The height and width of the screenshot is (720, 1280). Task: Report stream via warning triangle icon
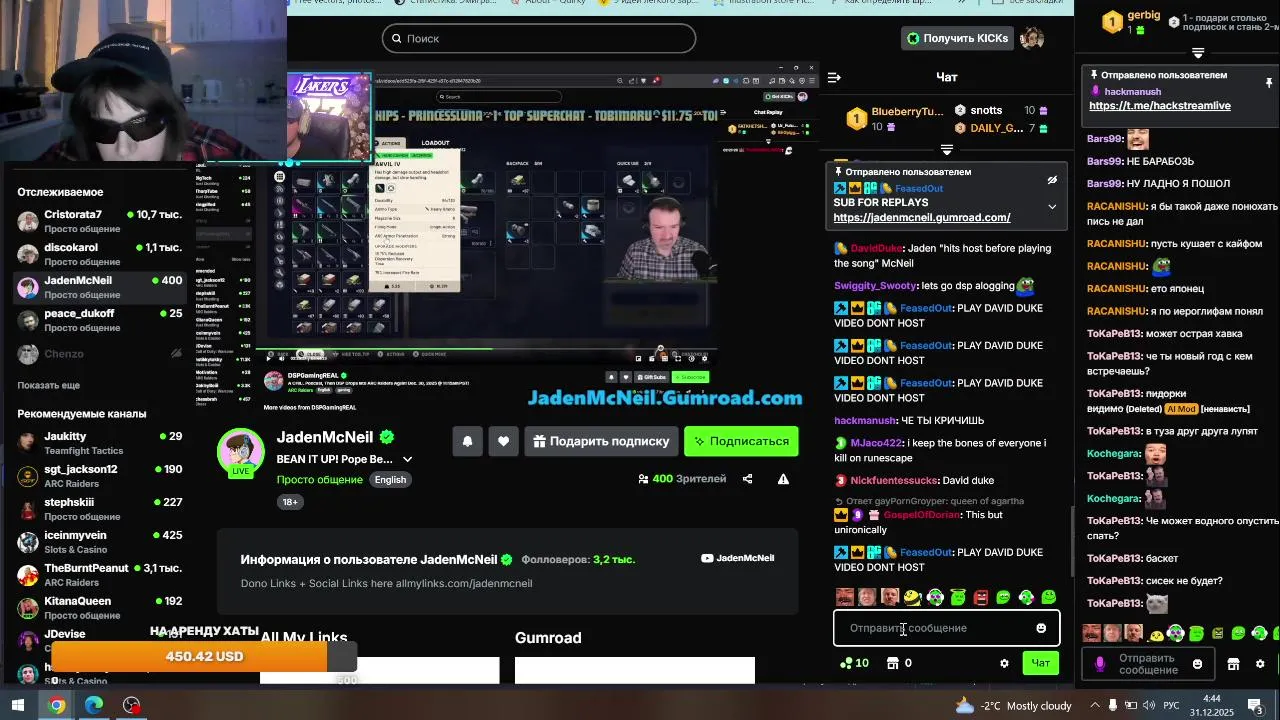pyautogui.click(x=783, y=479)
